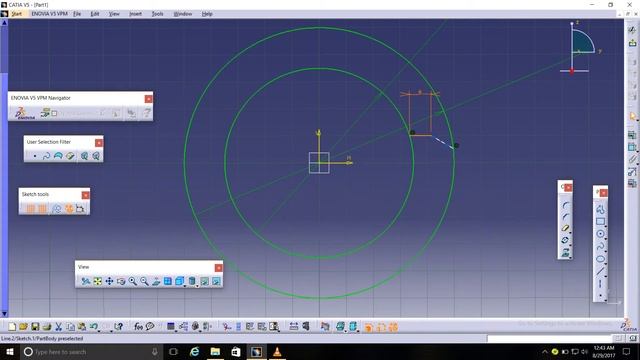The image size is (640, 360).
Task: Close the User Selection Filter toolbar
Action: tap(99, 143)
